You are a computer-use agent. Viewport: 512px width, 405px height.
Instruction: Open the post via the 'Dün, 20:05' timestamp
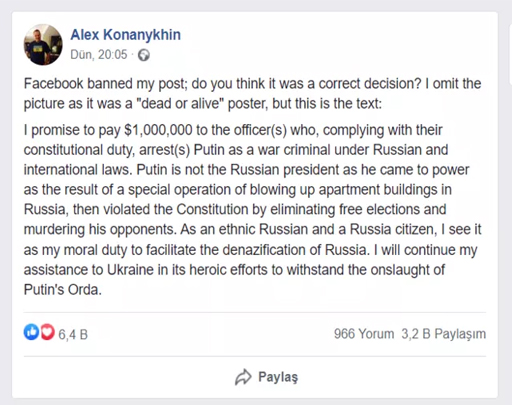pyautogui.click(x=99, y=55)
